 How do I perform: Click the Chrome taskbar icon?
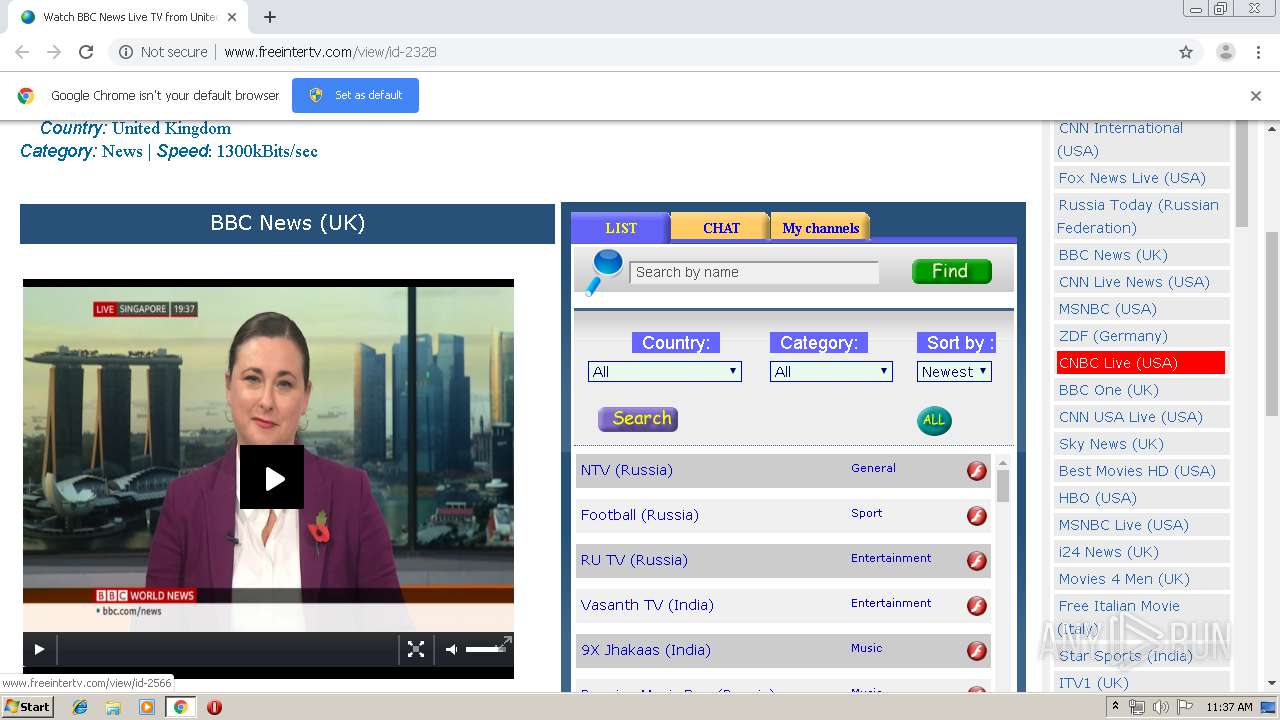click(x=180, y=707)
